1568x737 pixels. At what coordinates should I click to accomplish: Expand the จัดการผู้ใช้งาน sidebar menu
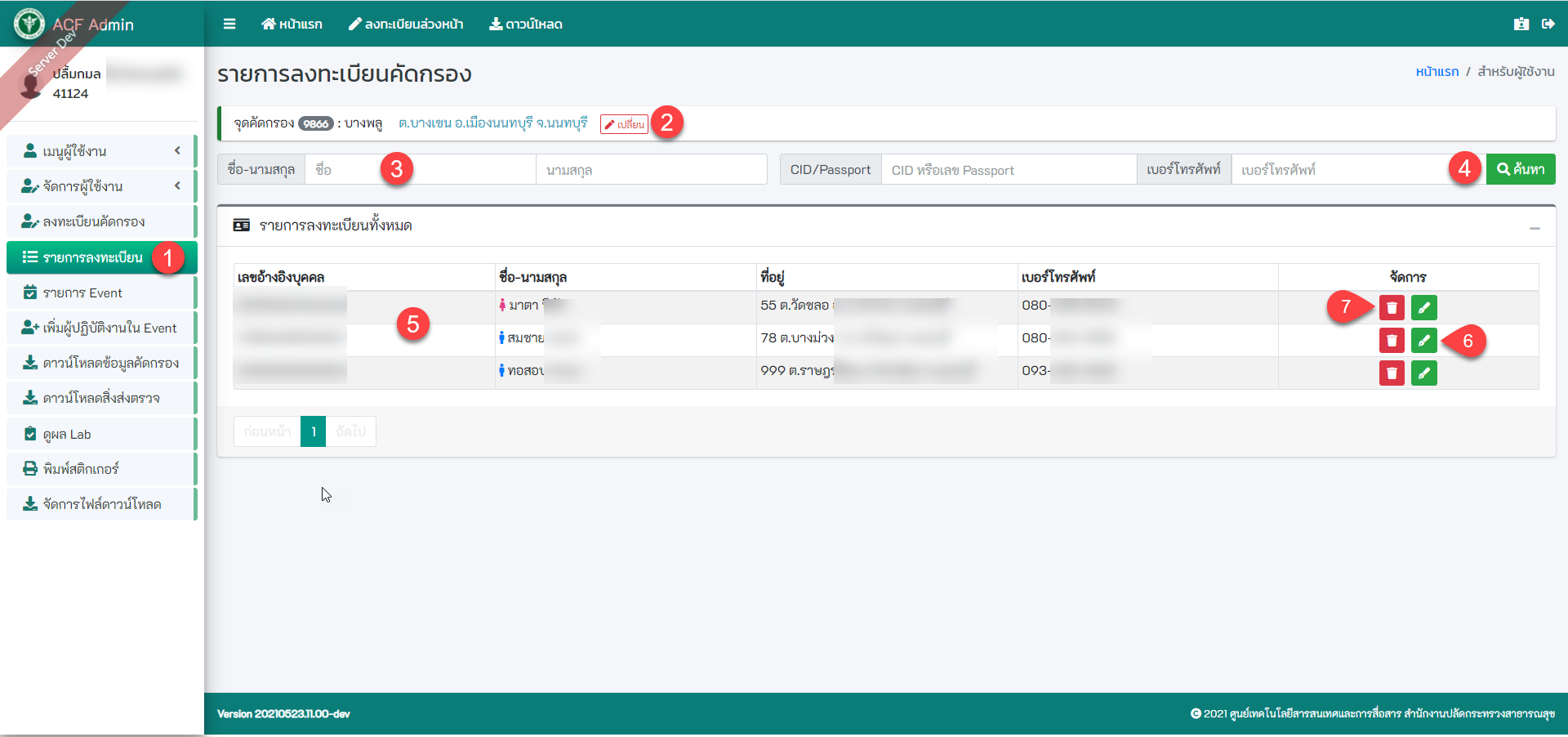pos(101,186)
